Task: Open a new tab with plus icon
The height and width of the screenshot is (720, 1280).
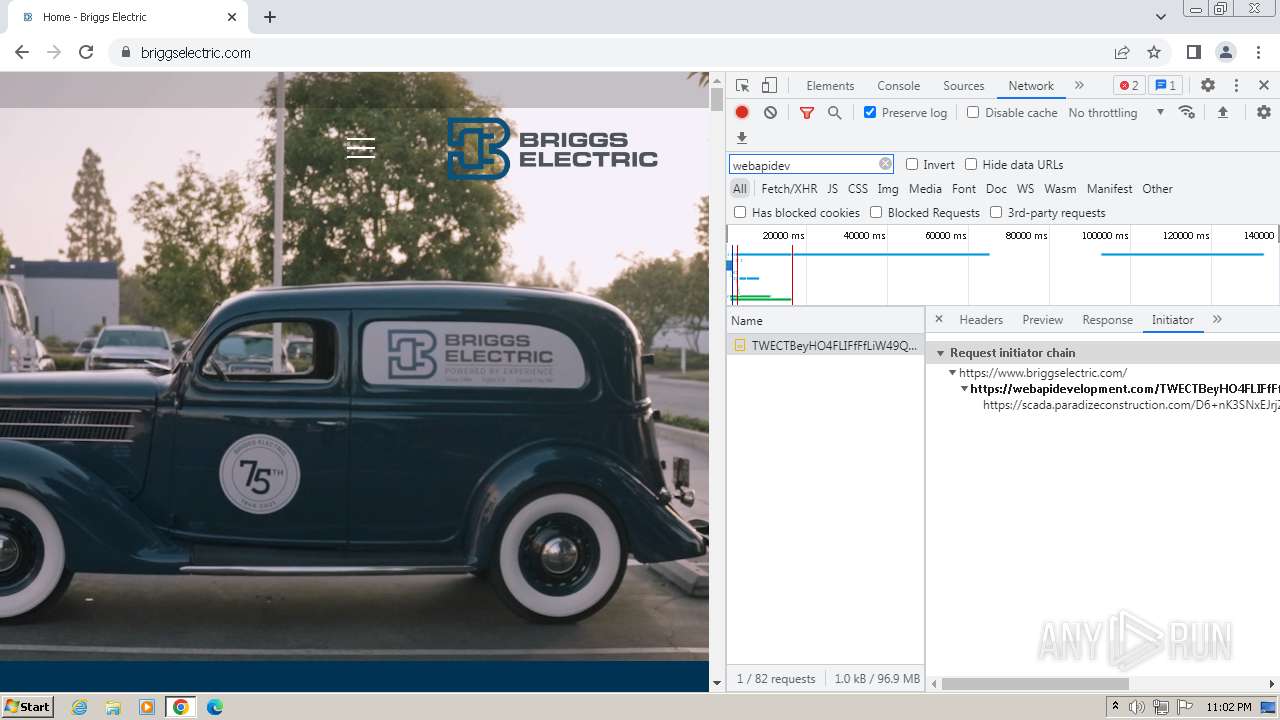Action: 270,17
